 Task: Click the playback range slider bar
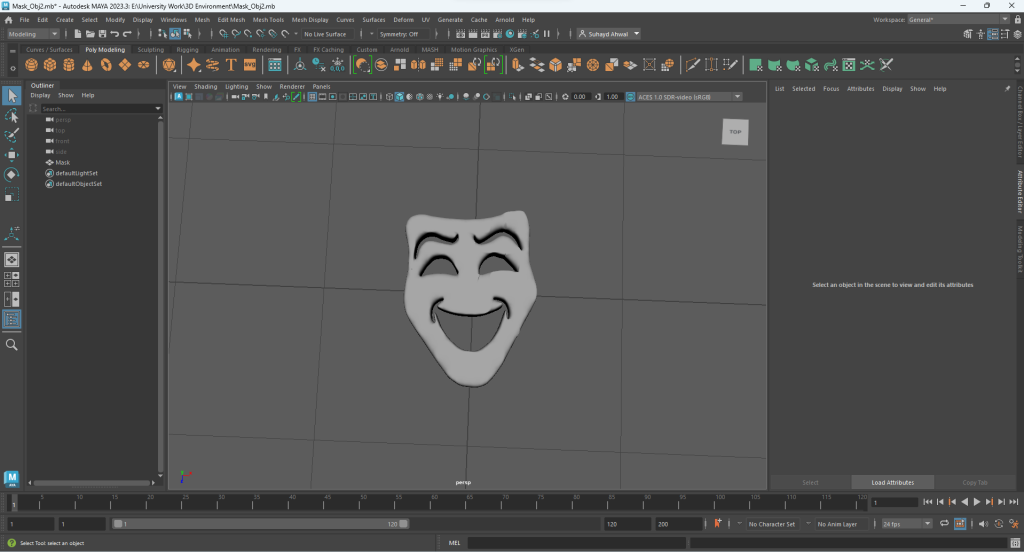pos(260,523)
